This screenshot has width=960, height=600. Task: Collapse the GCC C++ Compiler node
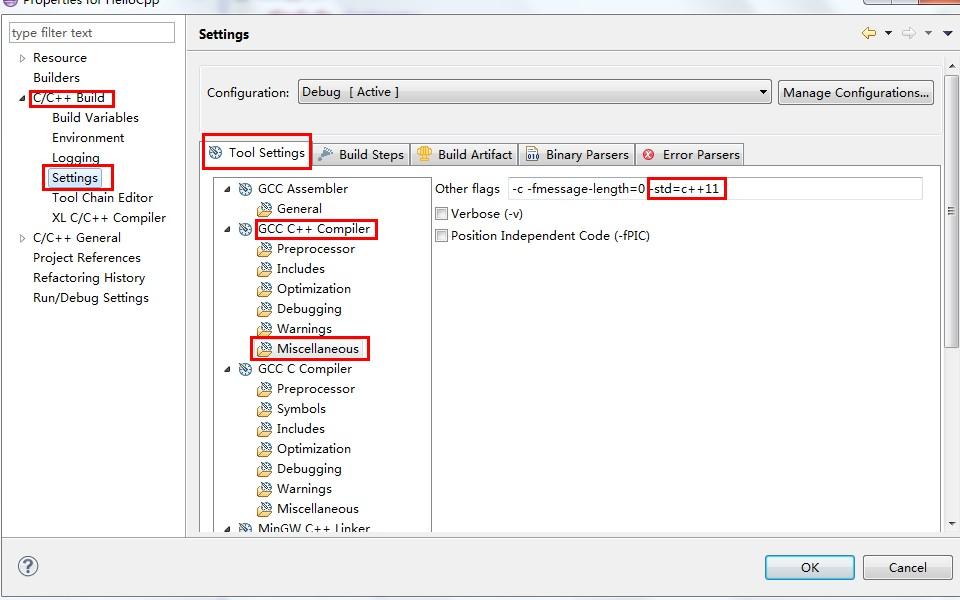[228, 230]
